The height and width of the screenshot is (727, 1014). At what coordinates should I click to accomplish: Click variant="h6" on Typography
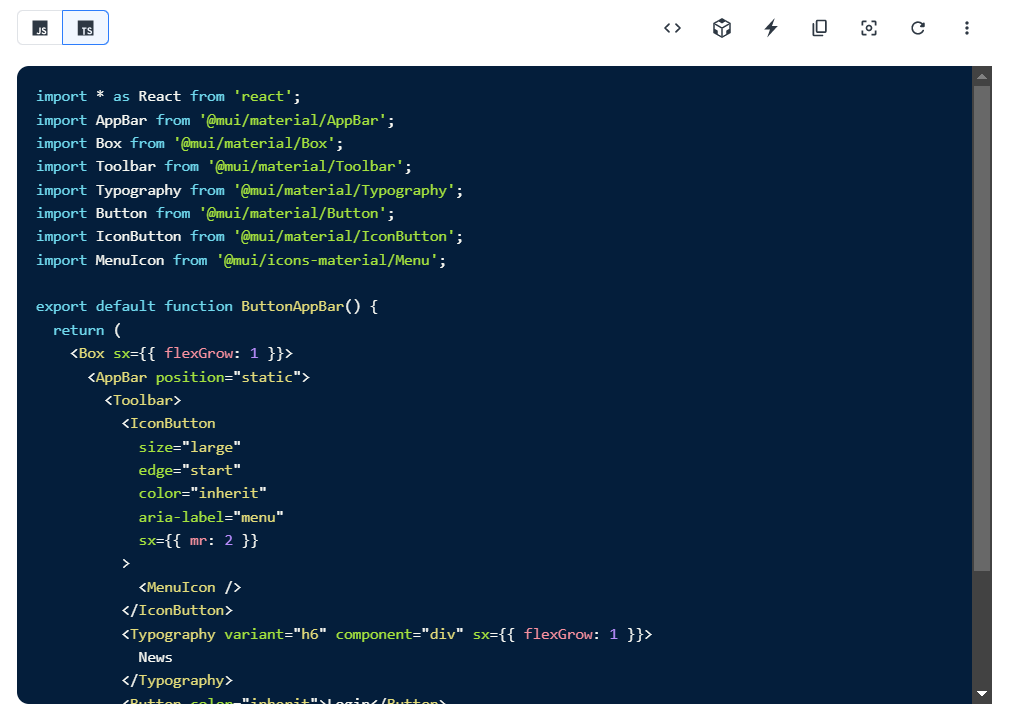coord(275,635)
